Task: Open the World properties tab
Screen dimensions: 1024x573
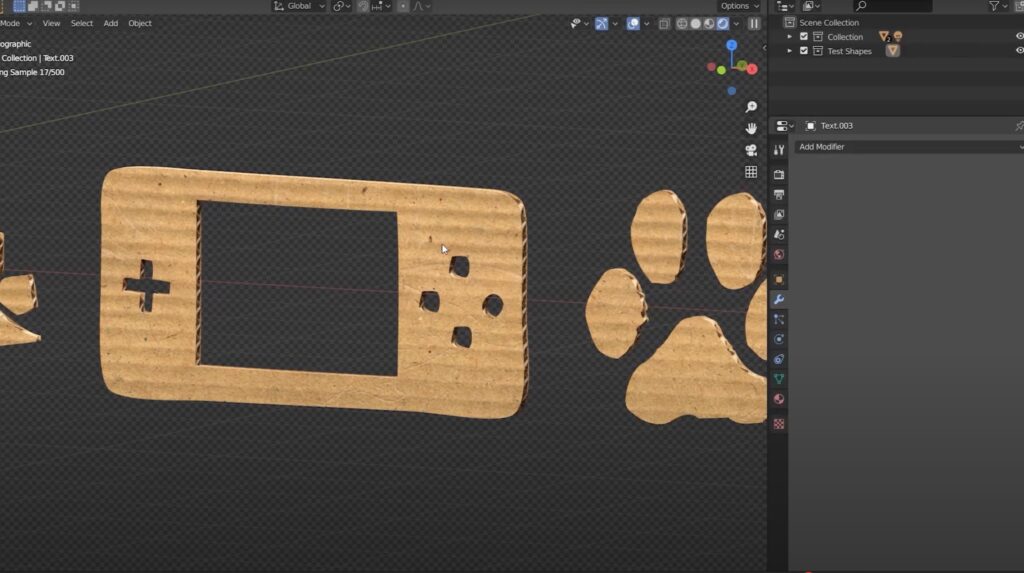Action: tap(778, 255)
